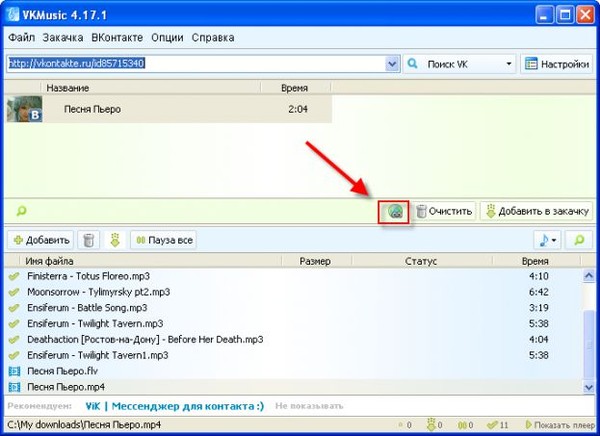Open Настройки settings

click(556, 64)
